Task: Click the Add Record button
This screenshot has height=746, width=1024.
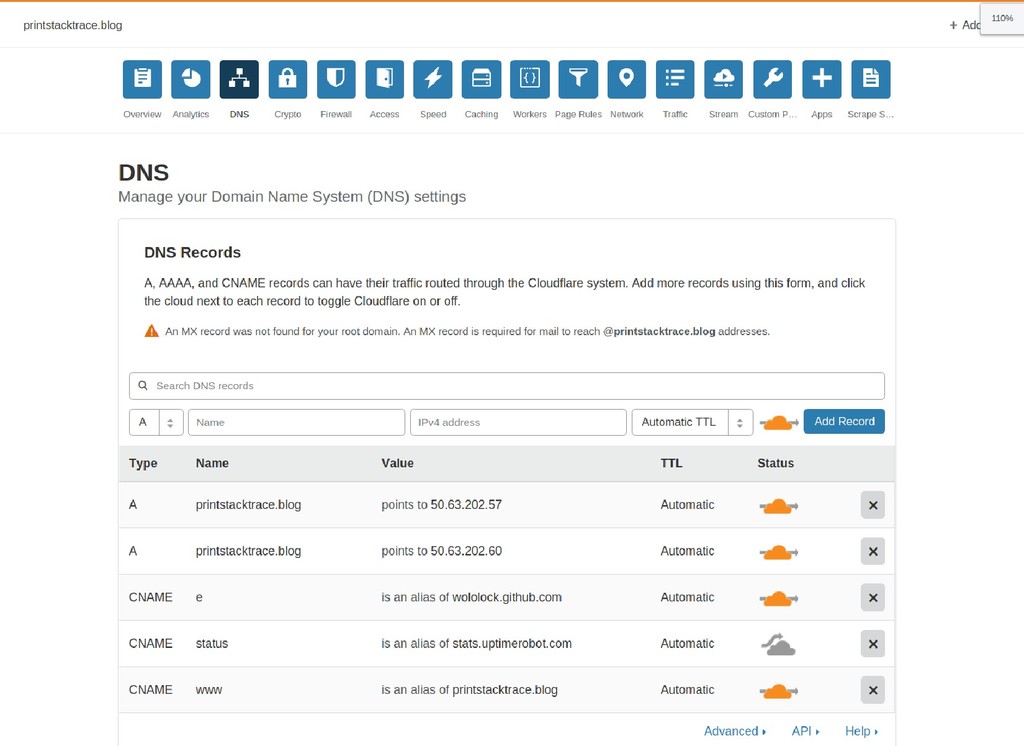Action: click(x=844, y=421)
